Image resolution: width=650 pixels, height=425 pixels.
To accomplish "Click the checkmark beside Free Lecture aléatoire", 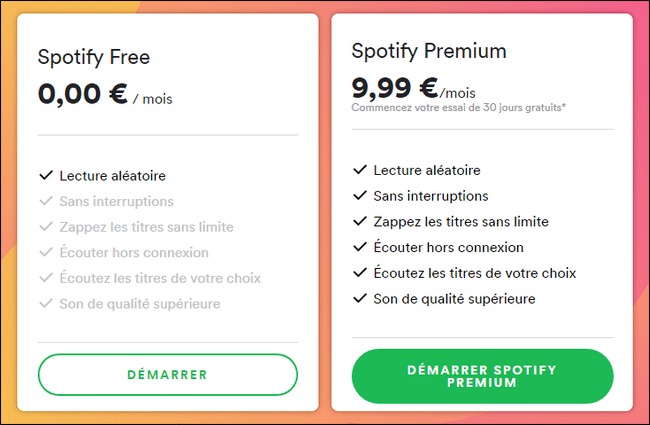I will (x=45, y=175).
